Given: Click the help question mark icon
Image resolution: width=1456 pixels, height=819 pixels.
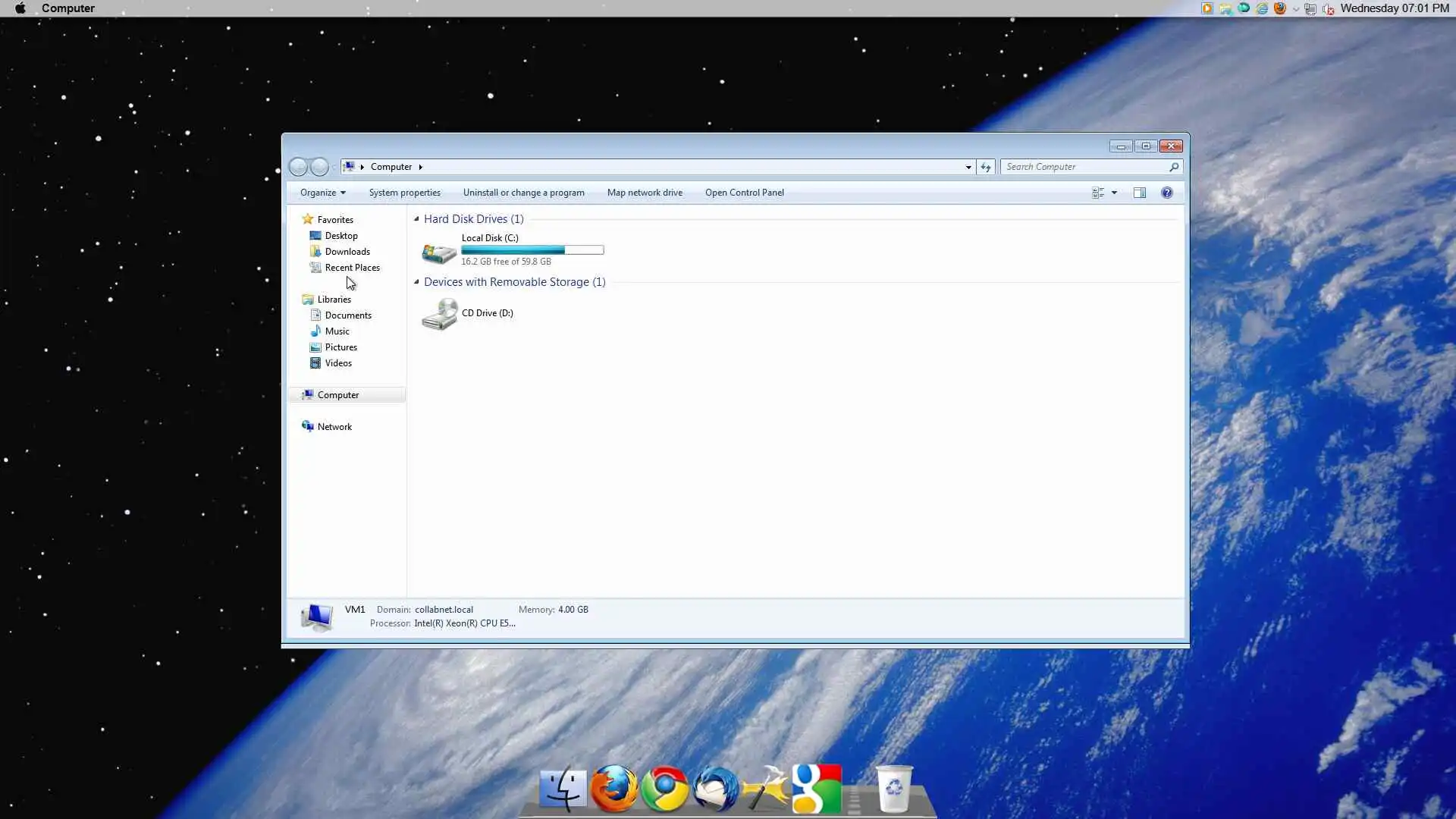Looking at the screenshot, I should point(1167,193).
